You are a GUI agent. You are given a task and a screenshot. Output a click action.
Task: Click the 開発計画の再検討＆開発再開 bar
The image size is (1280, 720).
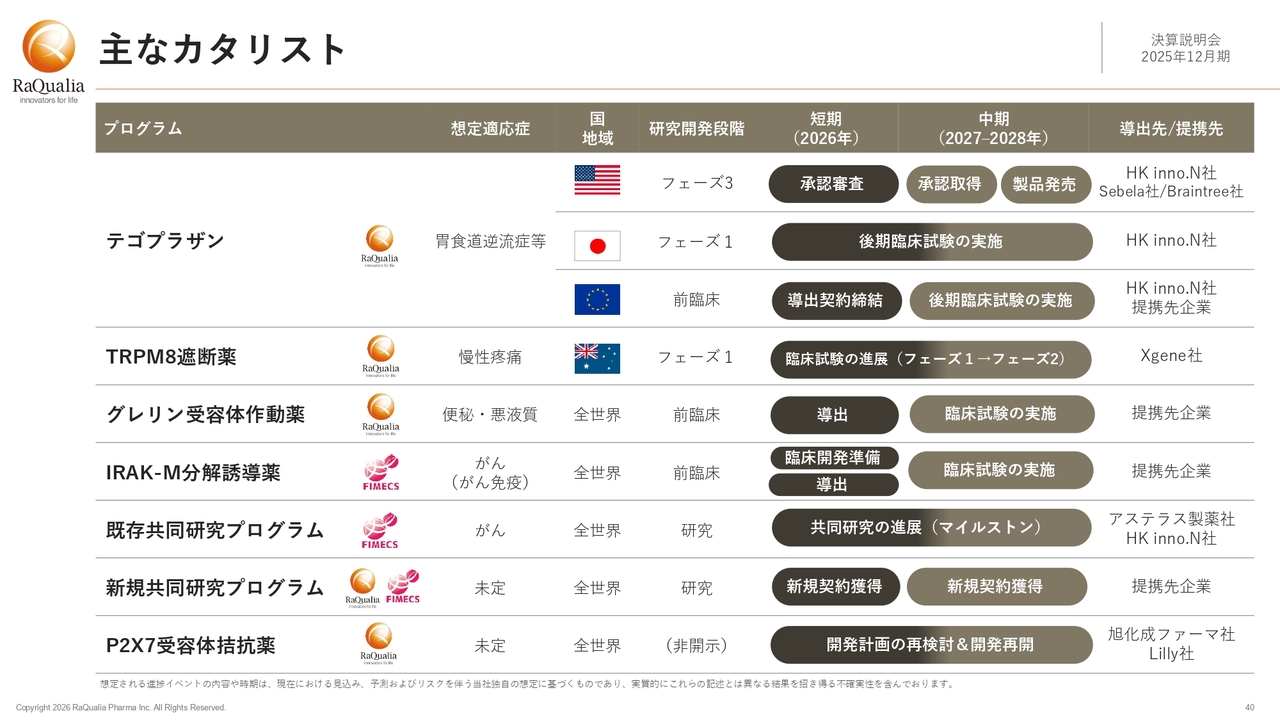[931, 645]
